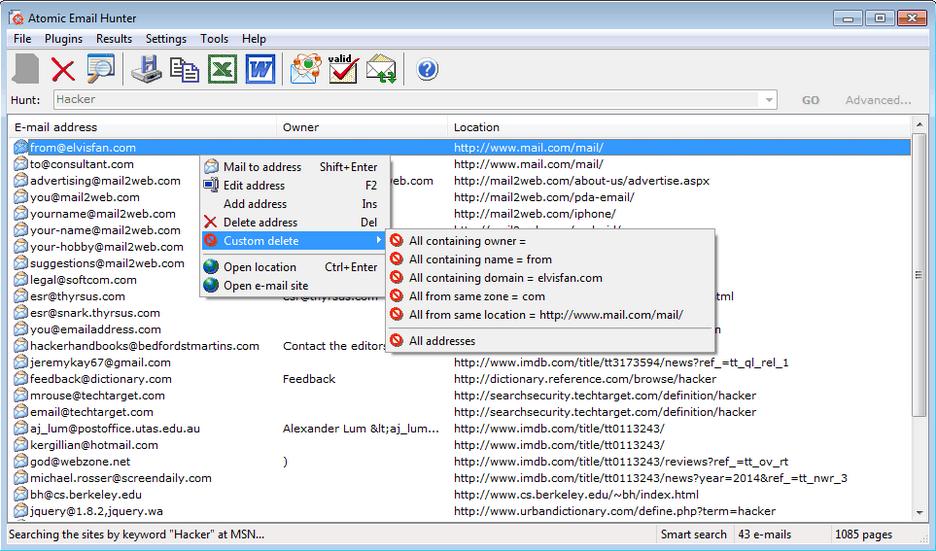Select All from same zone = com
Screen dimensions: 936x551
550,297
